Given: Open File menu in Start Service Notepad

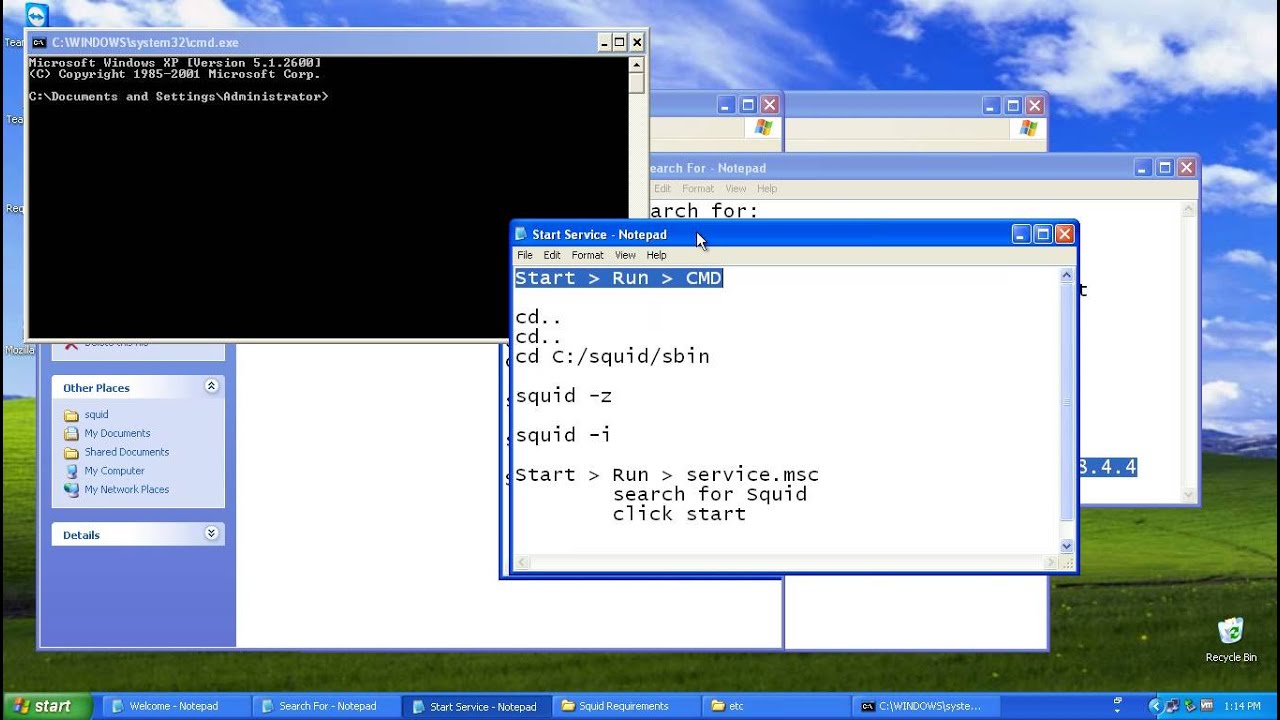Looking at the screenshot, I should 525,255.
